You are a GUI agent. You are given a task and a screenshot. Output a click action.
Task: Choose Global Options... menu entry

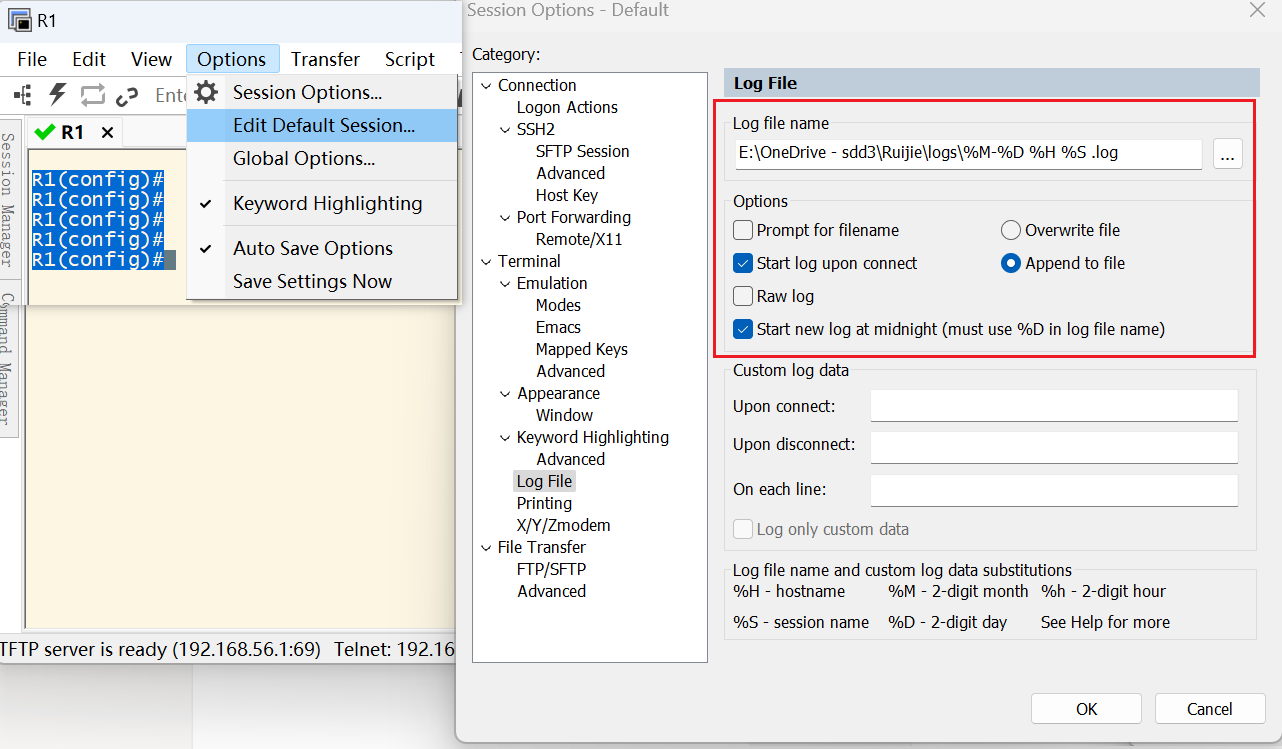(322, 158)
